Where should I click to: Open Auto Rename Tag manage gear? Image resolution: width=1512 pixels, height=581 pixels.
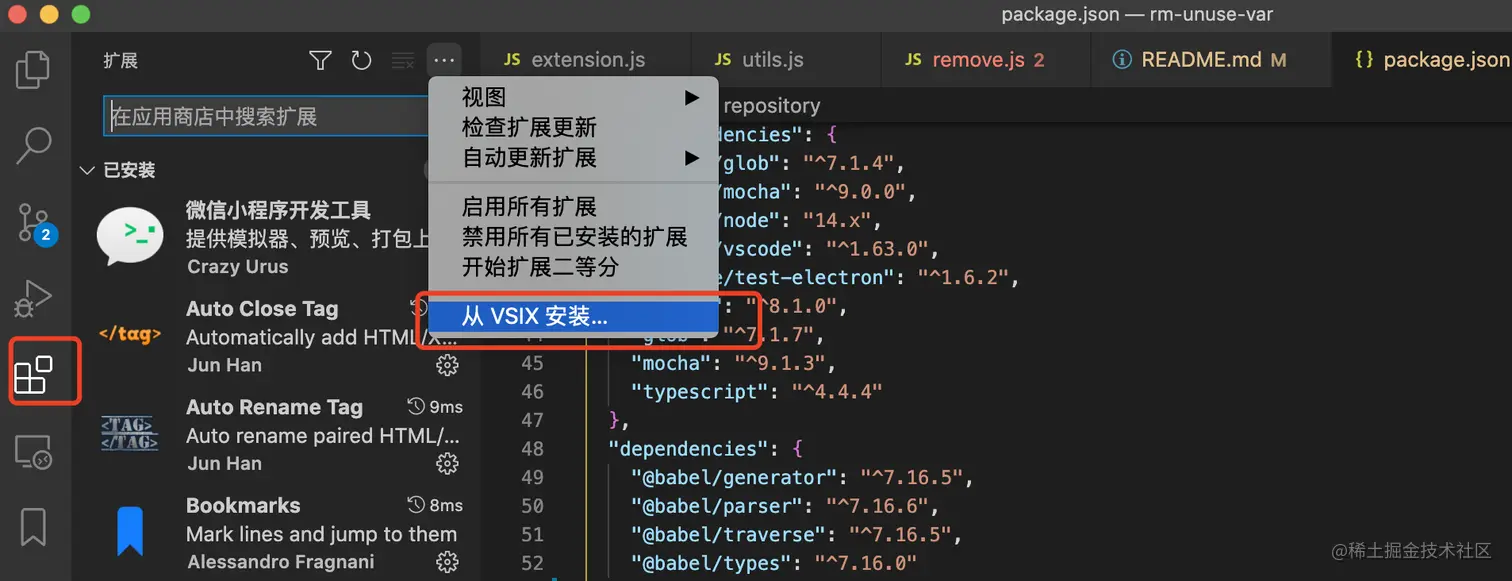click(x=448, y=464)
